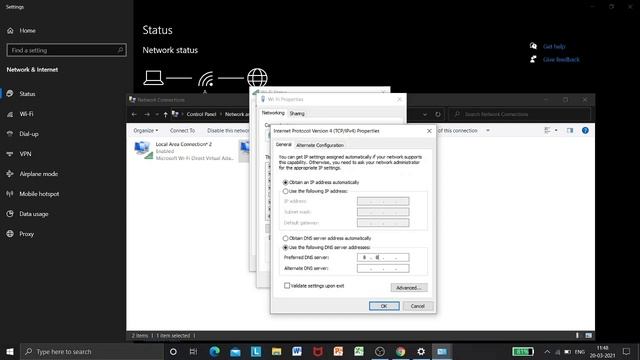Cancel the IPv4 properties dialog
Viewport: 640px width, 360px height.
click(x=418, y=306)
